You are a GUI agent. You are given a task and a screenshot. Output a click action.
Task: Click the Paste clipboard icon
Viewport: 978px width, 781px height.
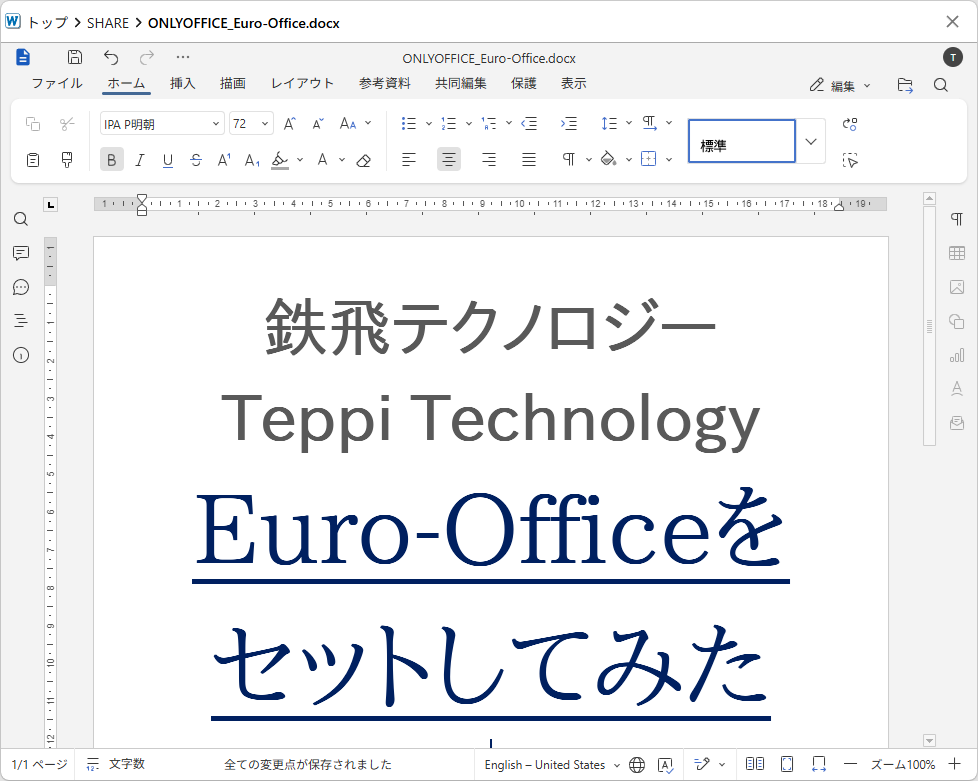(33, 160)
